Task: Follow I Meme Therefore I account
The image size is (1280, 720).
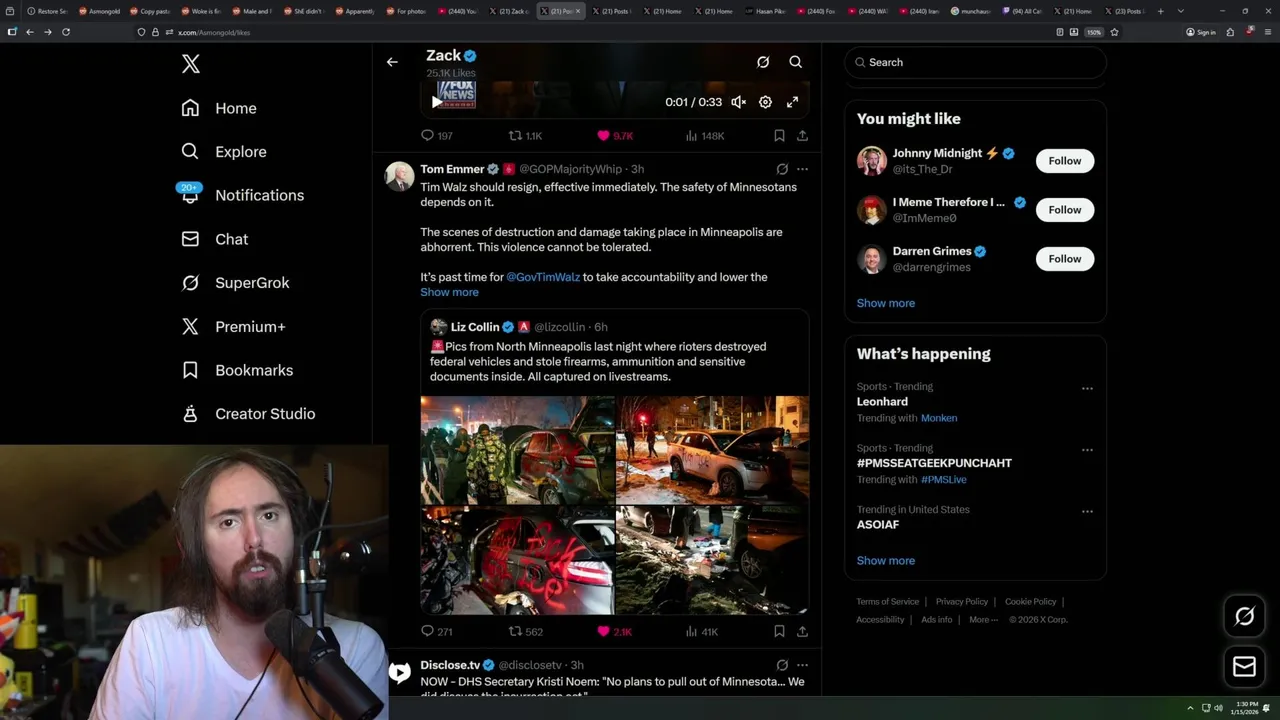Action: (1064, 210)
